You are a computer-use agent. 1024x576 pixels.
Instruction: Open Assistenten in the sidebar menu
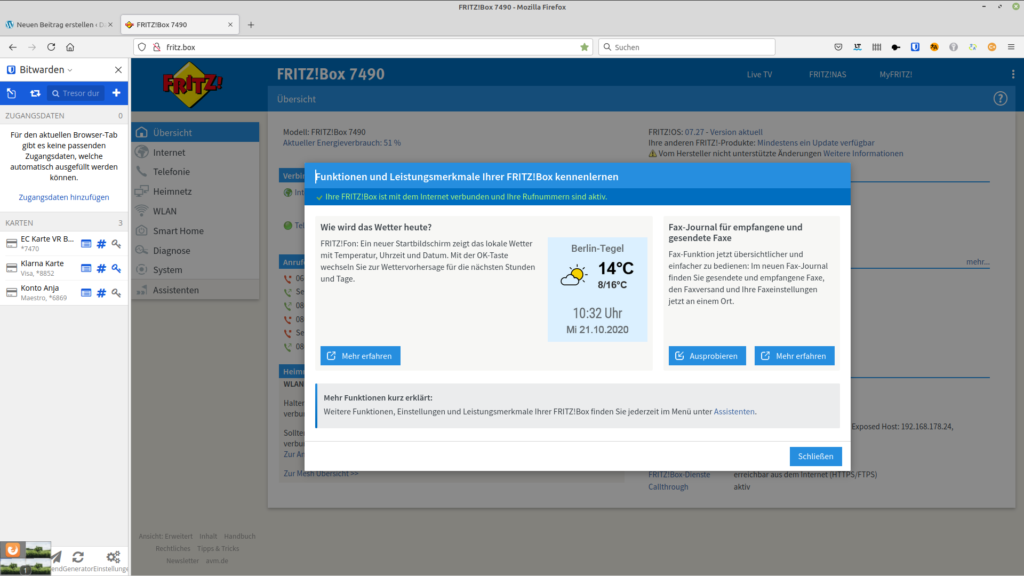pos(195,290)
